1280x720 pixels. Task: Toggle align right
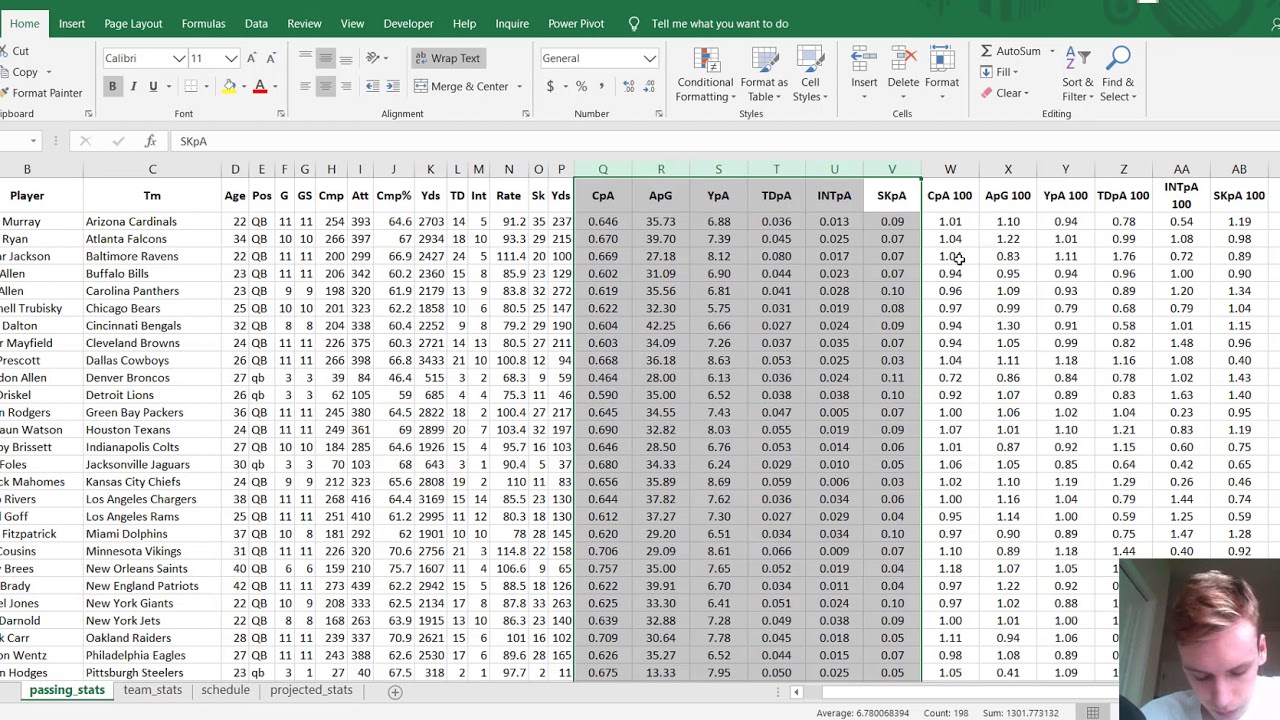345,87
